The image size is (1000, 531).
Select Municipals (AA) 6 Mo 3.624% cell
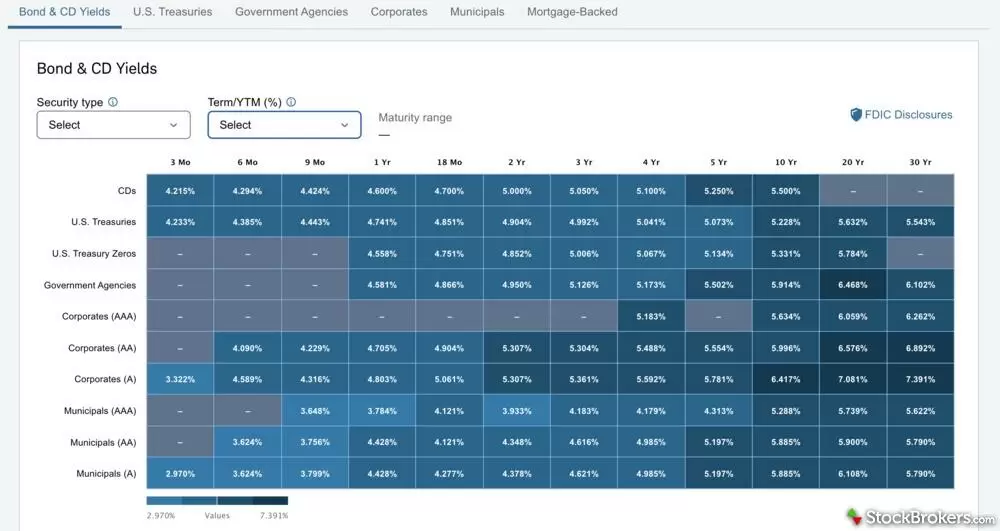click(x=247, y=442)
